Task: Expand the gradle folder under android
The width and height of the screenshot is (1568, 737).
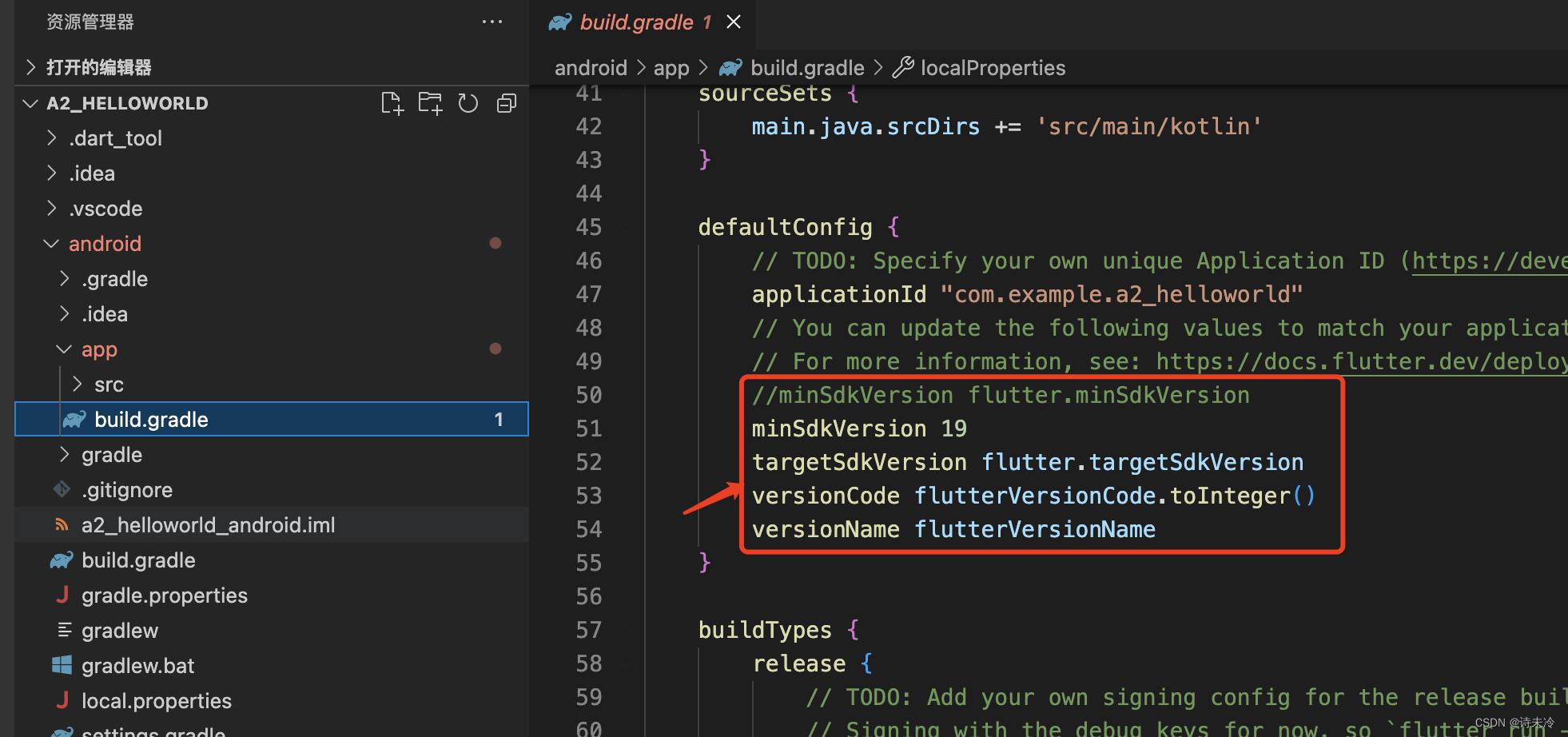Action: point(272,455)
